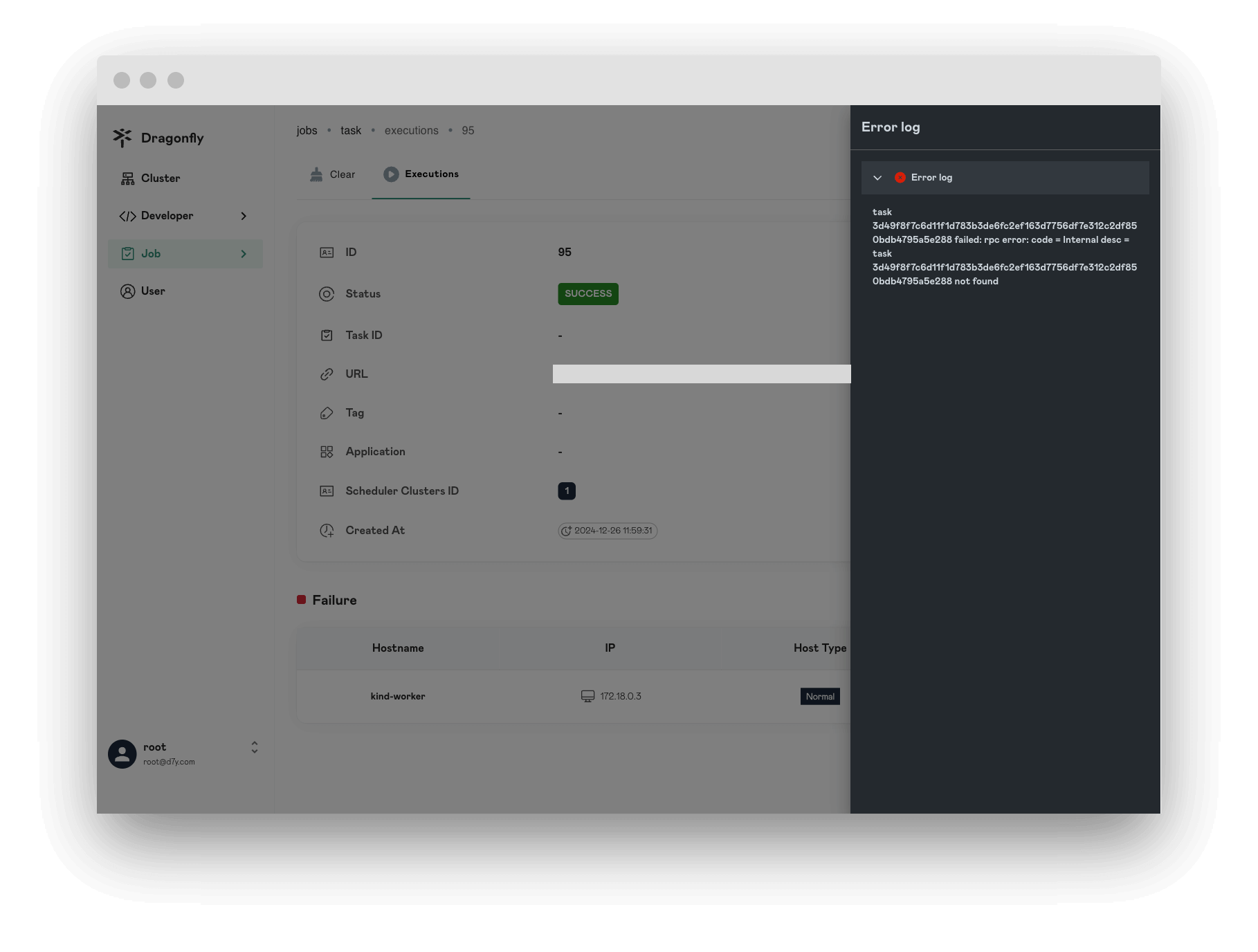Click the scheduler cluster badge 1
Image resolution: width=1258 pixels, height=952 pixels.
click(567, 491)
